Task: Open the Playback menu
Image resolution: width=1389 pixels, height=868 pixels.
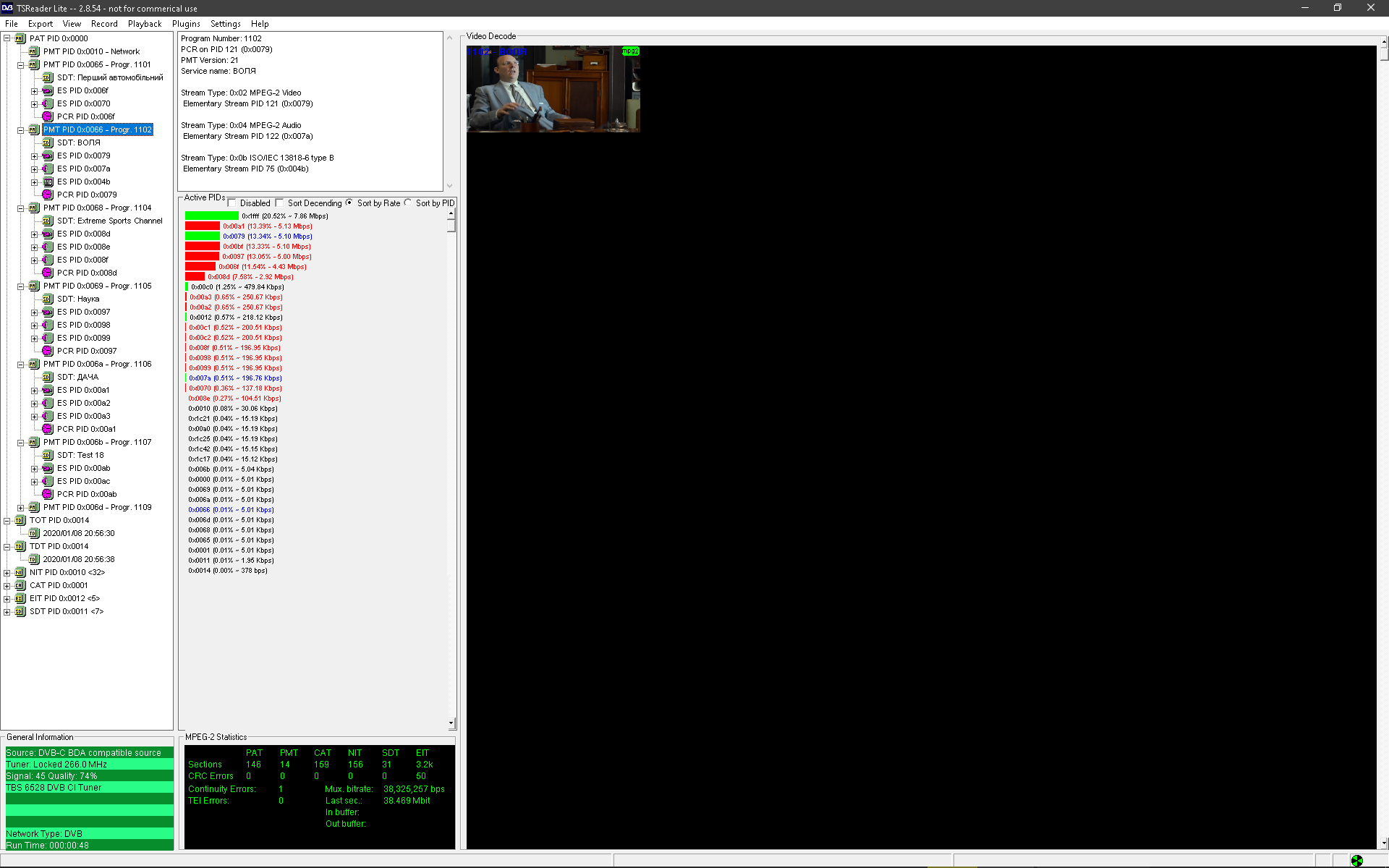Action: (x=145, y=24)
